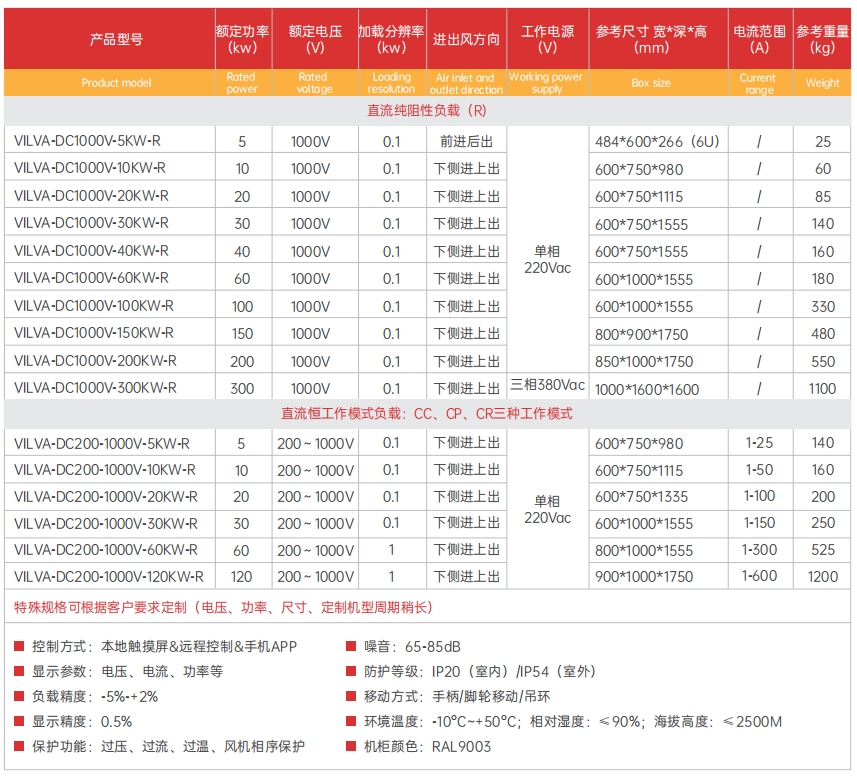The image size is (857, 776).
Task: Click the red bullet beside 防护等级
Action: [x=351, y=672]
